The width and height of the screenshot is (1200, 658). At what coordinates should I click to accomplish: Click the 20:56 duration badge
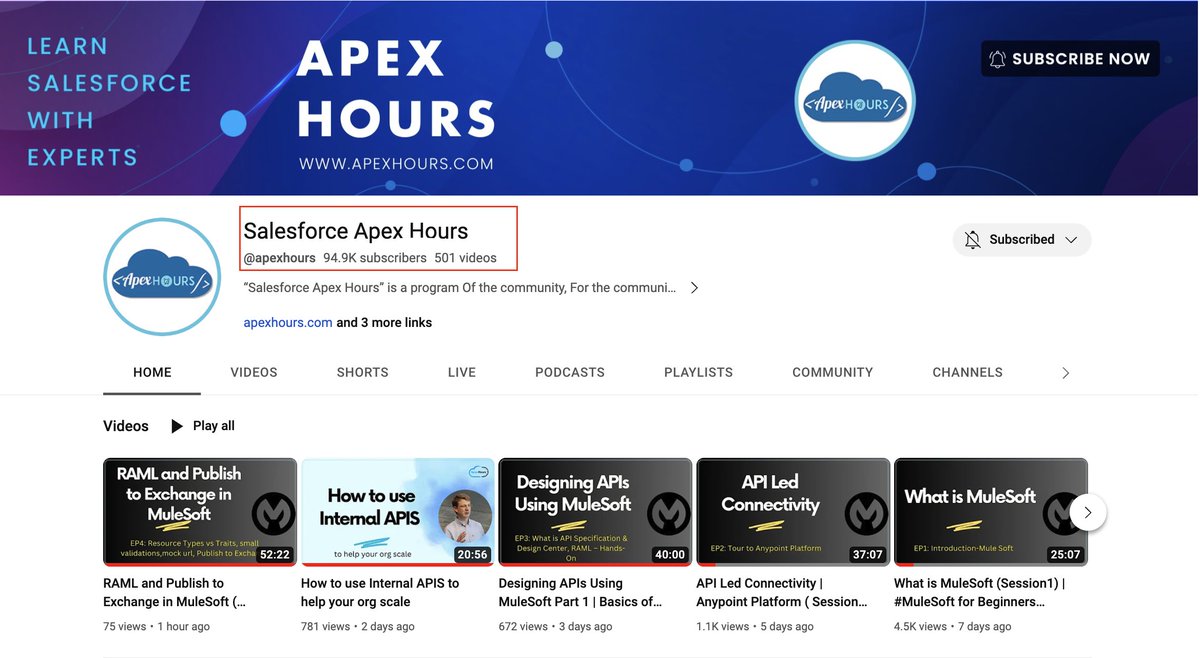(x=472, y=555)
